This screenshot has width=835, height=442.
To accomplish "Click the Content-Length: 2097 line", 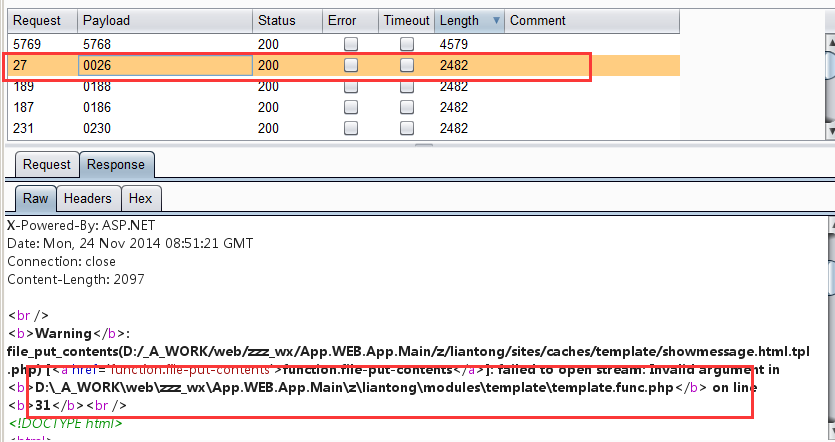I will pyautogui.click(x=76, y=280).
